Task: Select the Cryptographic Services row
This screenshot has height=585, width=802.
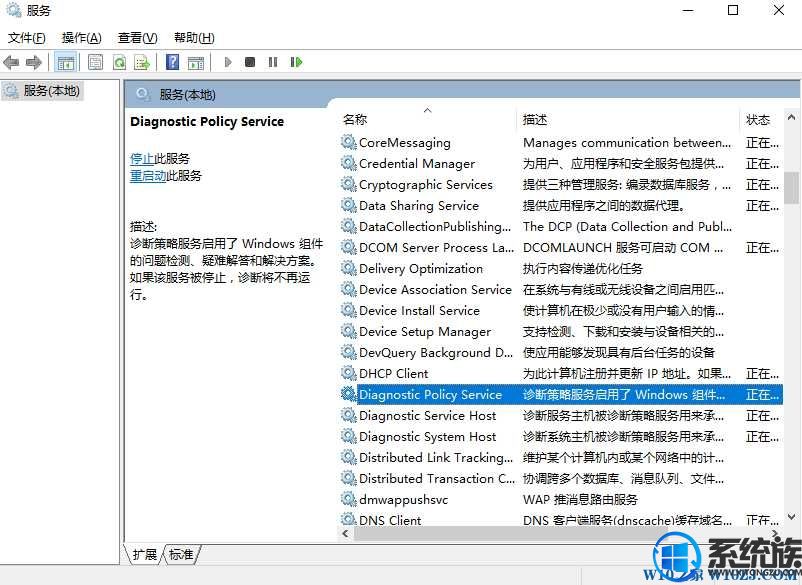Action: (561, 185)
